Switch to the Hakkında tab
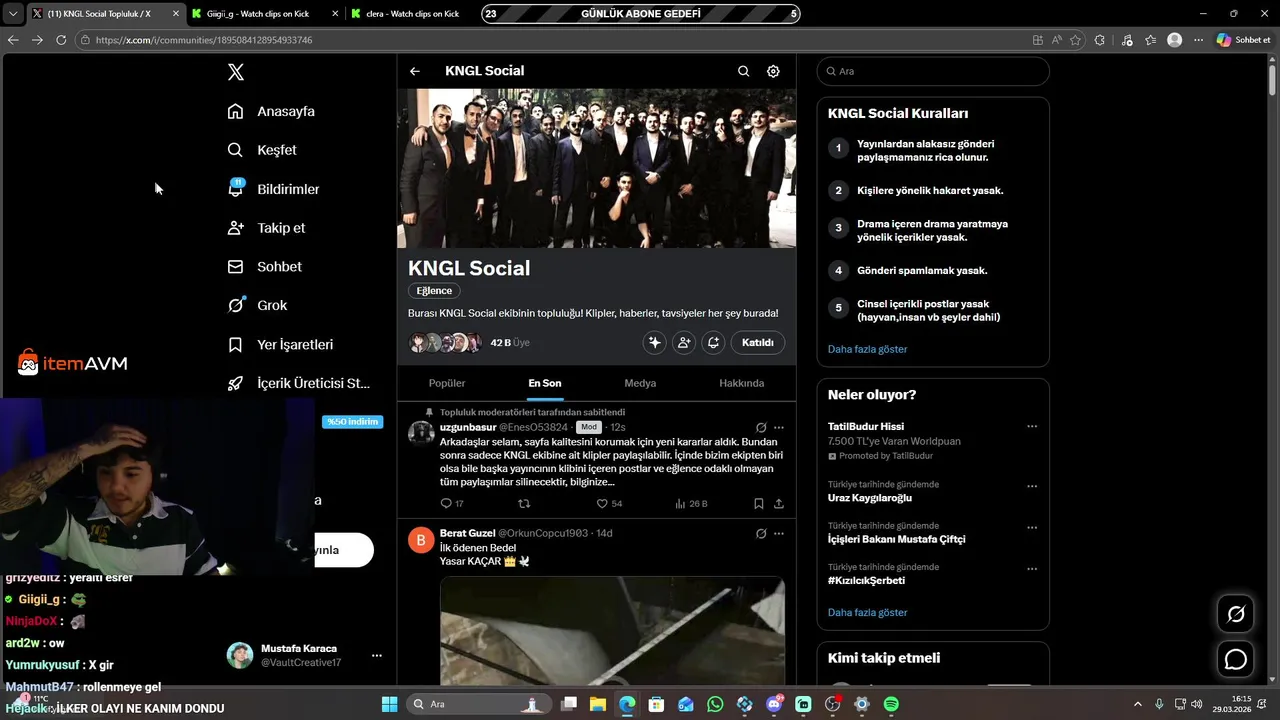This screenshot has width=1280, height=720. [x=742, y=383]
